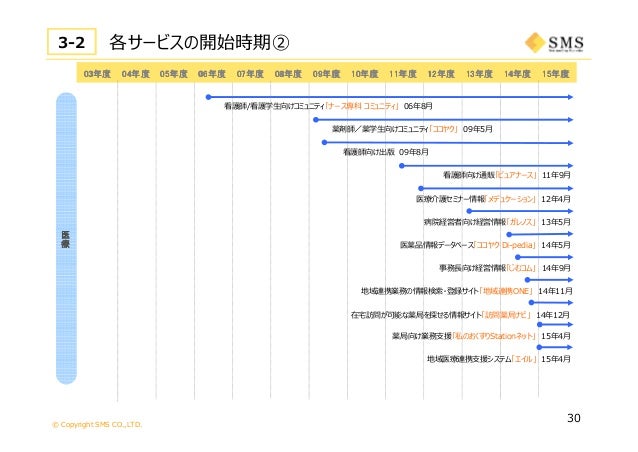This screenshot has width=638, height=452.
Task: Click the date 11年9月
Action: tap(556, 175)
